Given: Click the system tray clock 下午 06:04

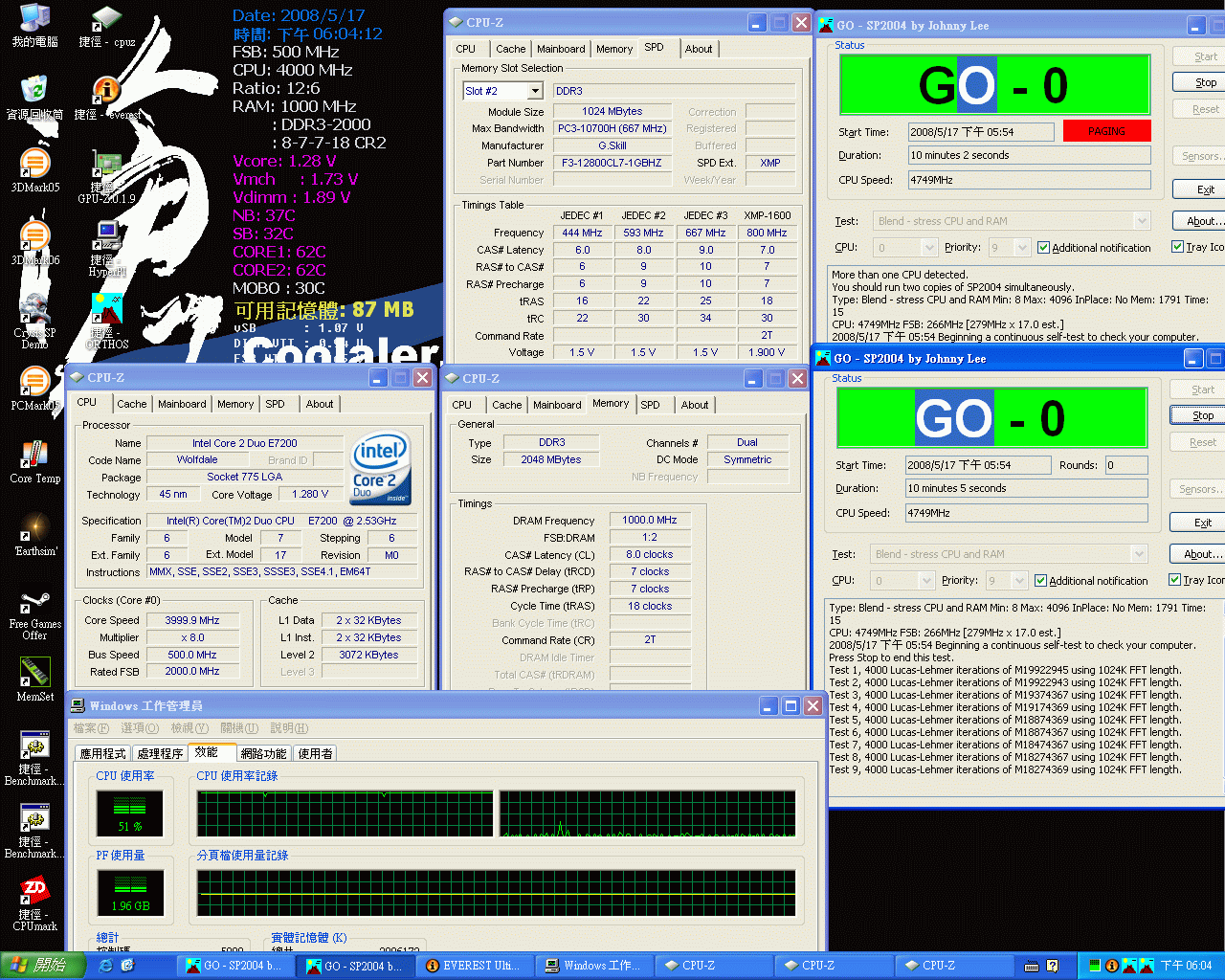Looking at the screenshot, I should coord(1187,966).
